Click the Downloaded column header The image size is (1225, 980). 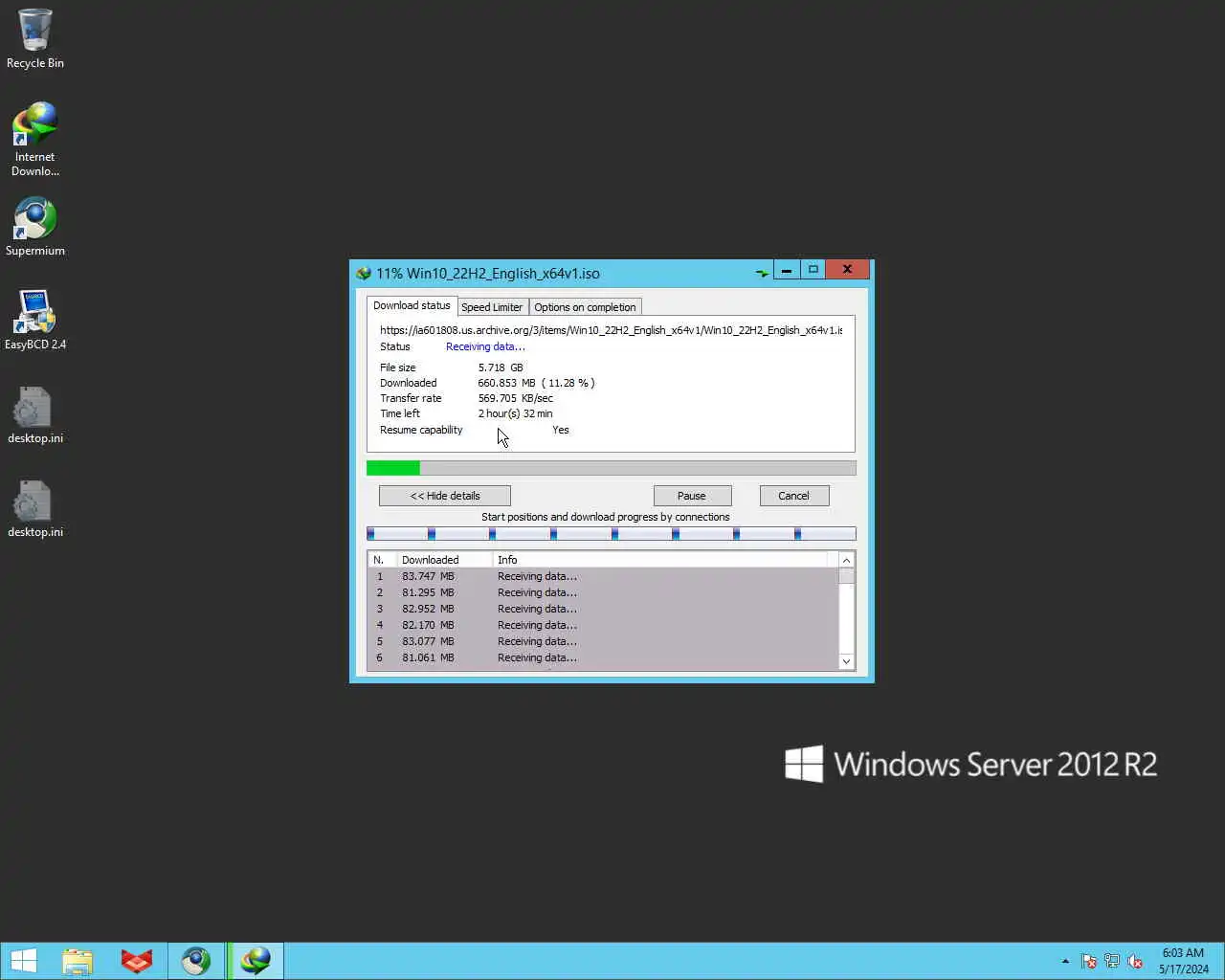[445, 560]
